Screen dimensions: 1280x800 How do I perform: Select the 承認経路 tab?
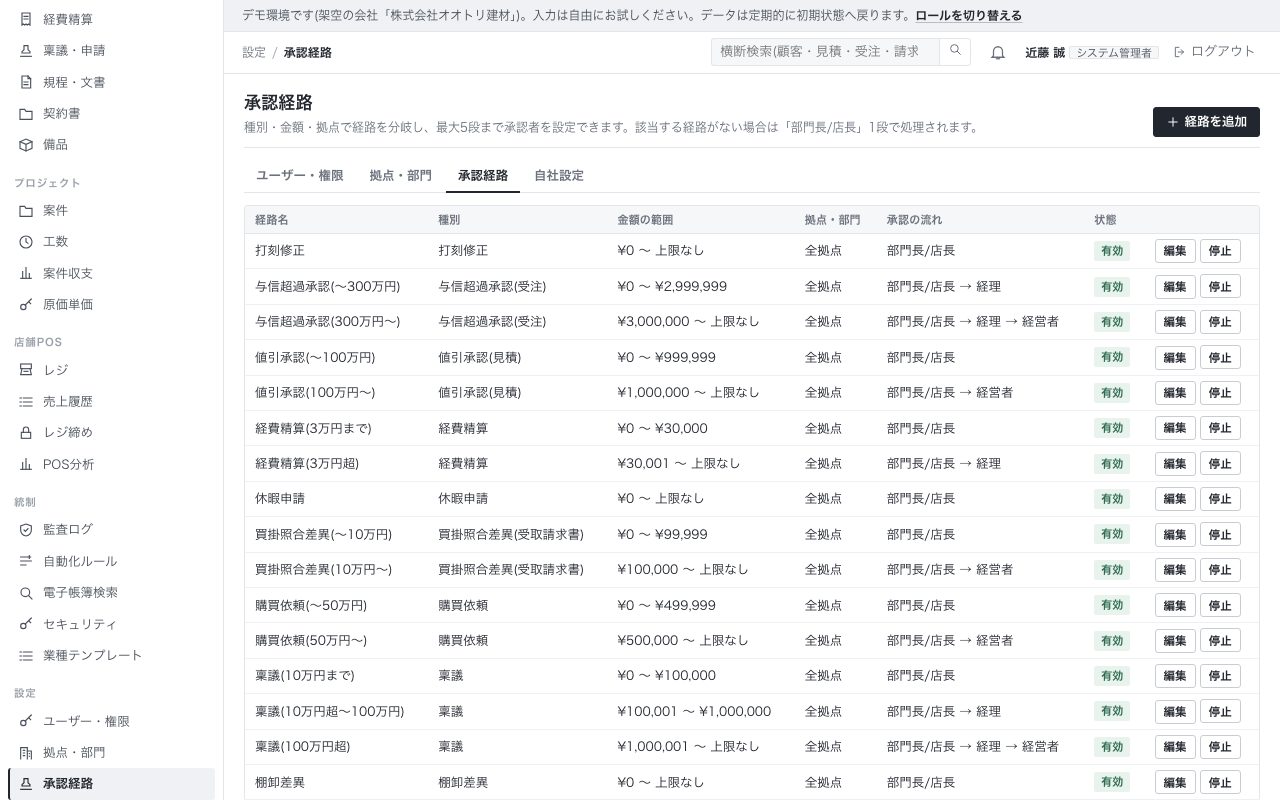coord(483,175)
